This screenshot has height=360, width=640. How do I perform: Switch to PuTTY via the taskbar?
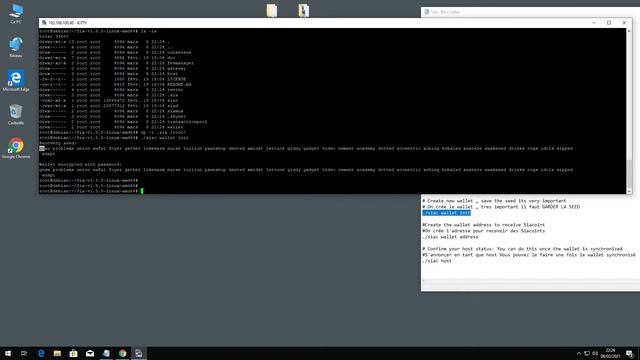(x=139, y=353)
